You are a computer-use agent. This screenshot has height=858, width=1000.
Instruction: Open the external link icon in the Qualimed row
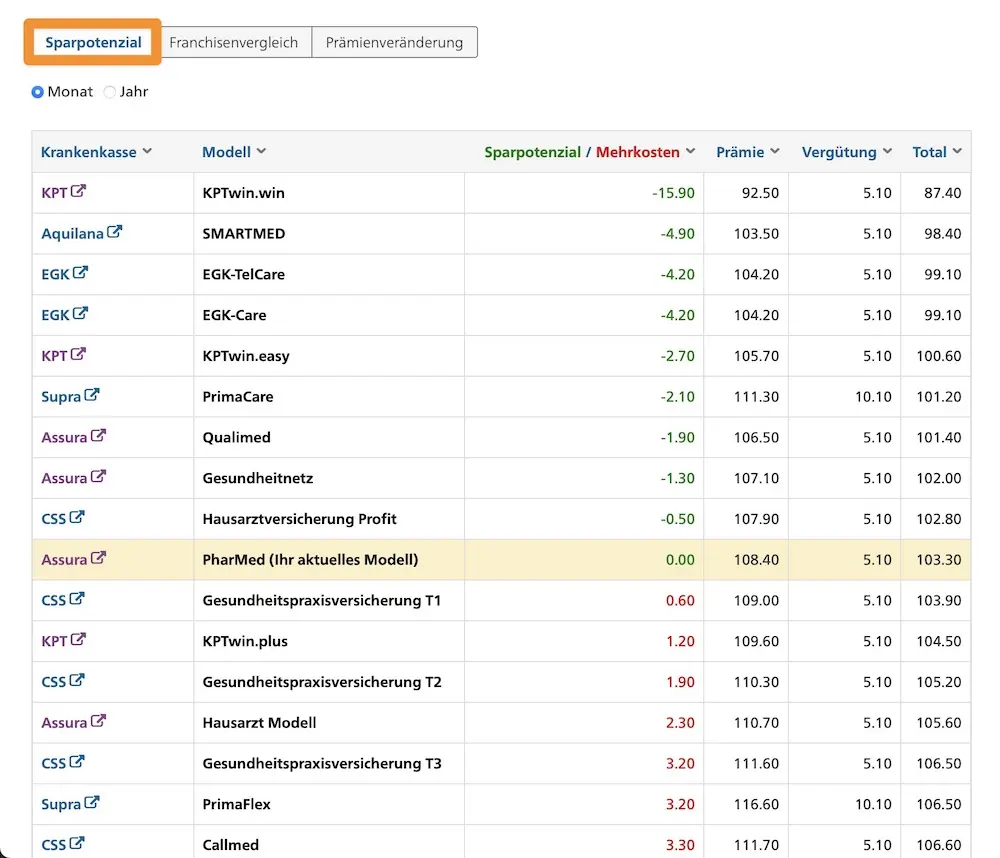[98, 436]
